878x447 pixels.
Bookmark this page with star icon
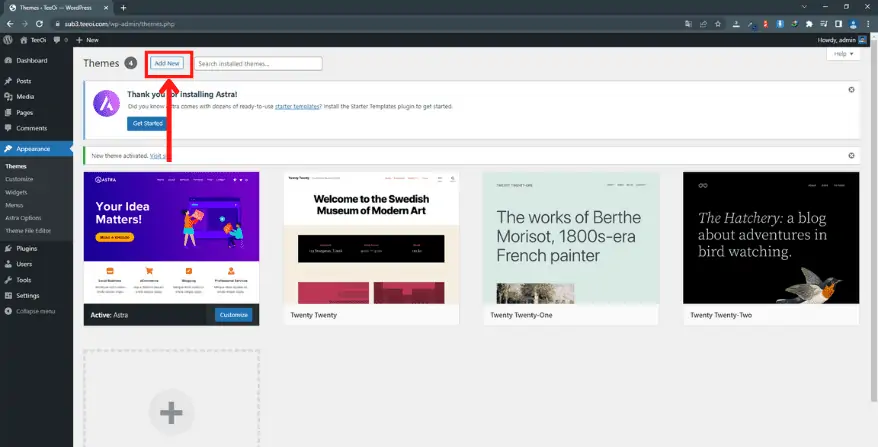(718, 24)
